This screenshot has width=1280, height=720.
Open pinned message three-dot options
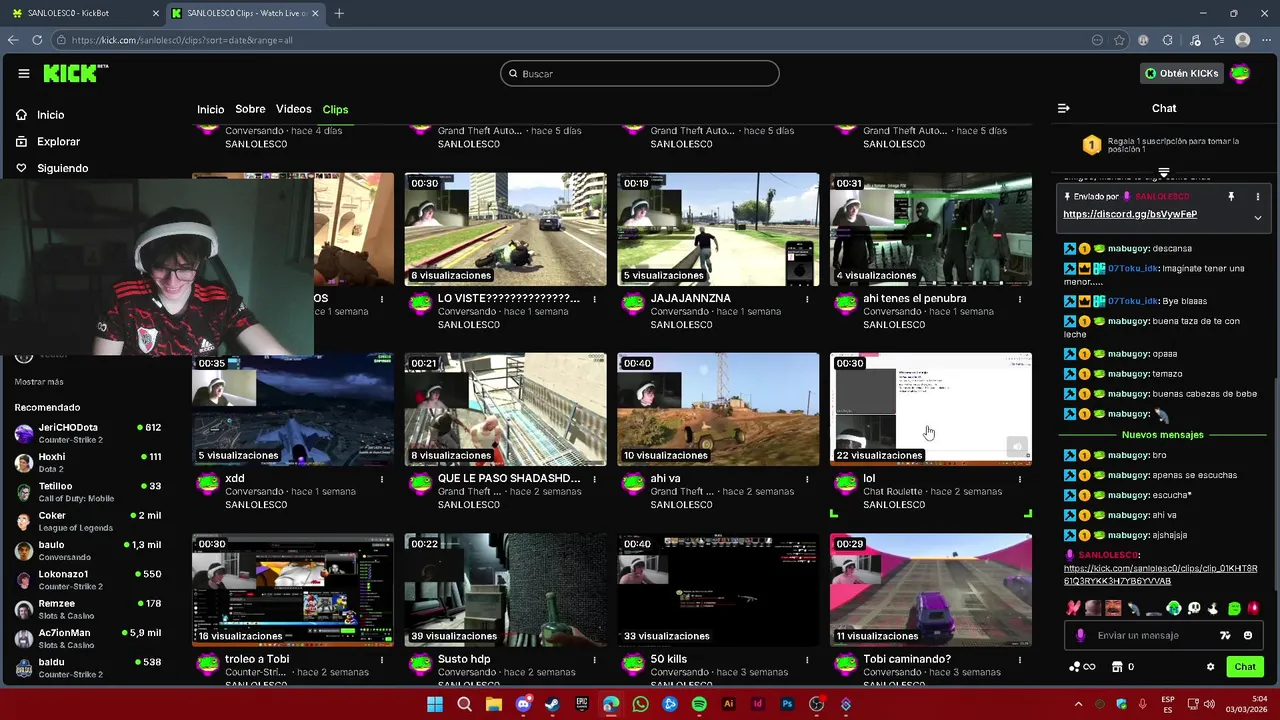(x=1258, y=197)
